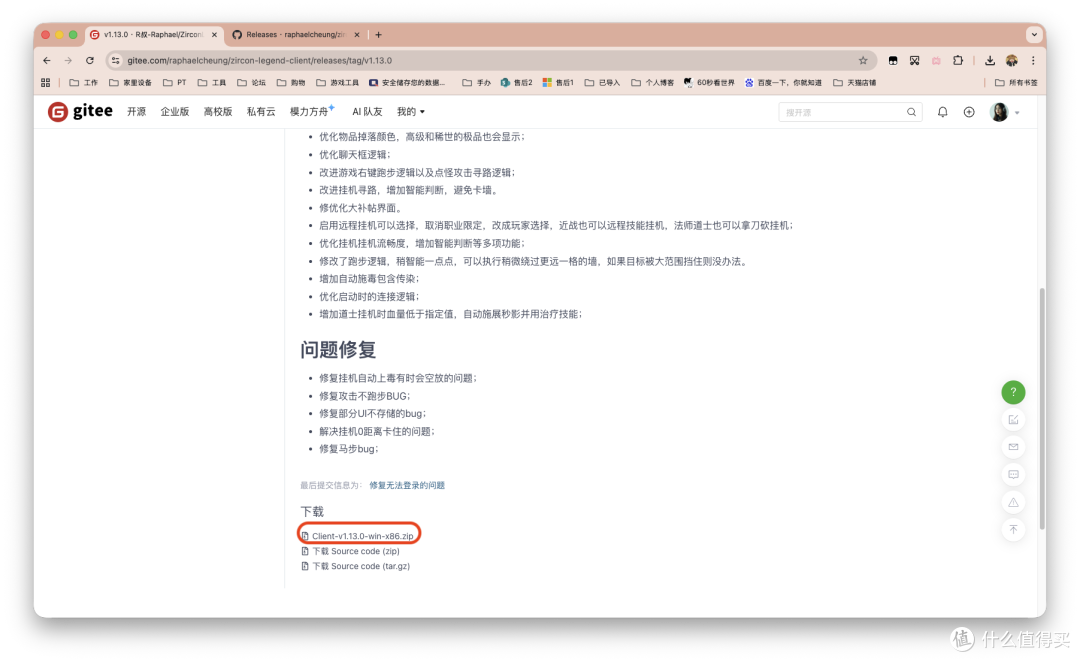This screenshot has height=662, width=1080.
Task: Open the 修复无法登录的问题 commit link
Action: click(407, 486)
